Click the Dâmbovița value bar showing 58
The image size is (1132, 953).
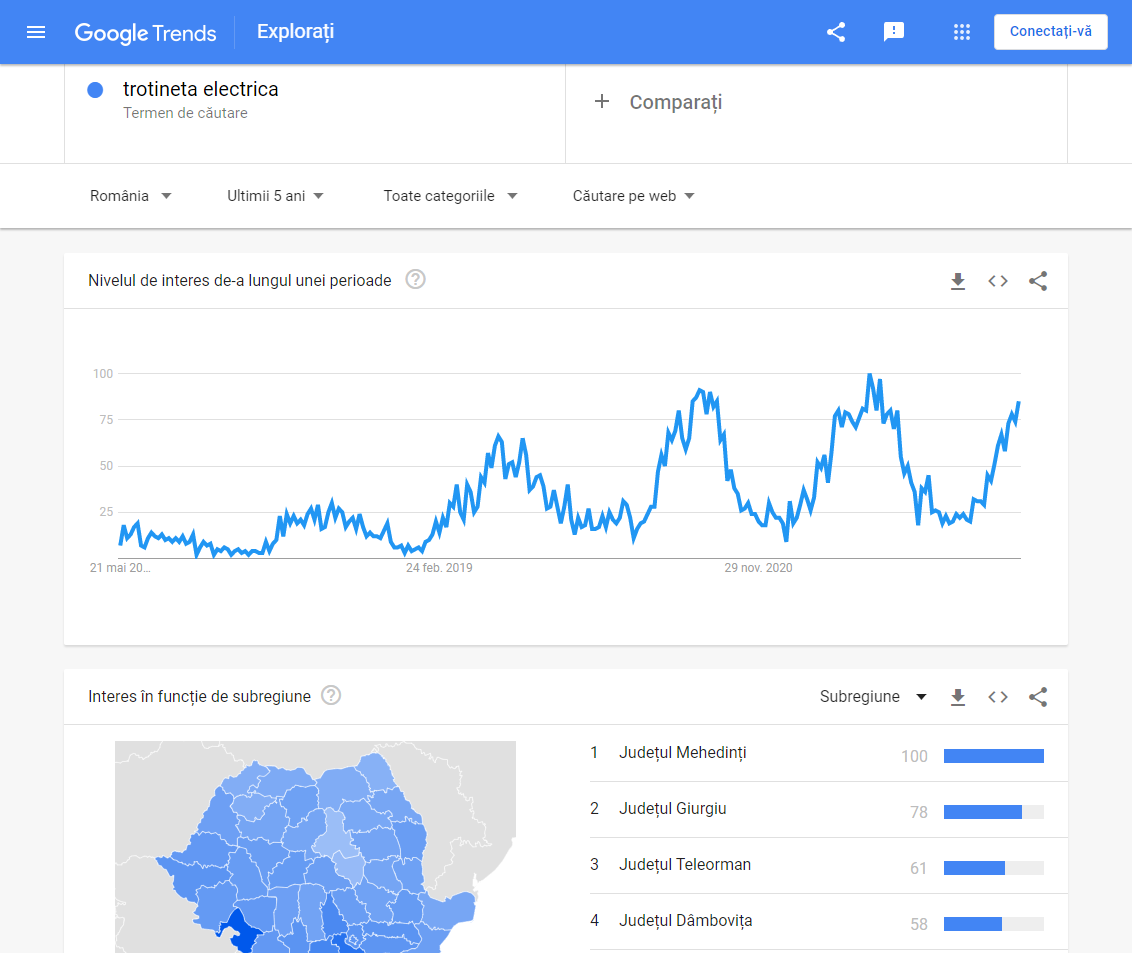tap(993, 924)
